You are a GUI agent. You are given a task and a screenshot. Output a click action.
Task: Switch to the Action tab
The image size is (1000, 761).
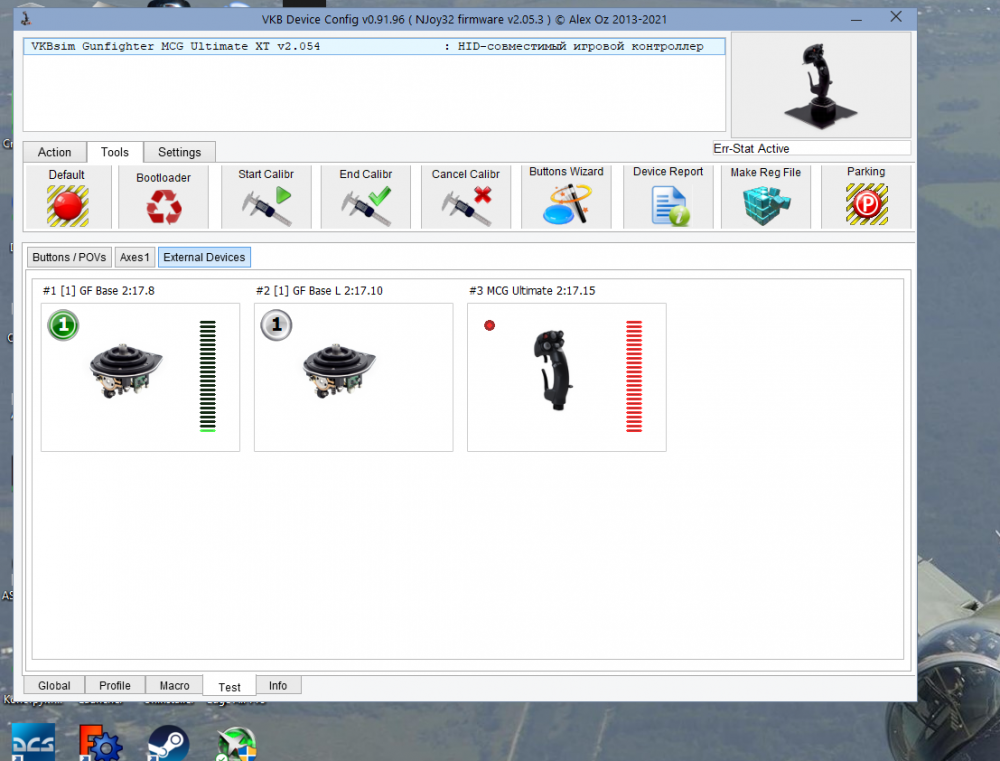(x=55, y=152)
